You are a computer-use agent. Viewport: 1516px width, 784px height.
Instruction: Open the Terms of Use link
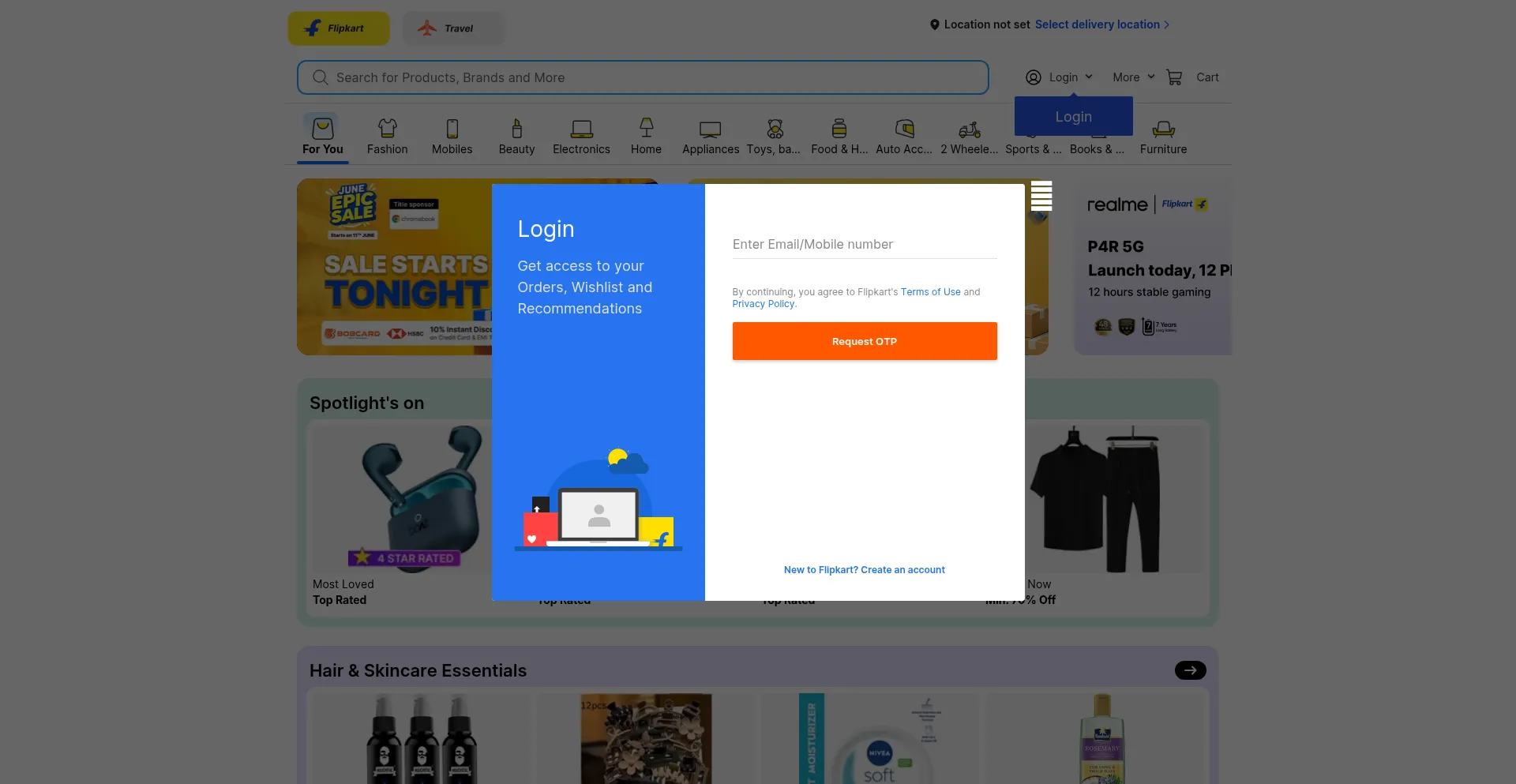pos(931,292)
